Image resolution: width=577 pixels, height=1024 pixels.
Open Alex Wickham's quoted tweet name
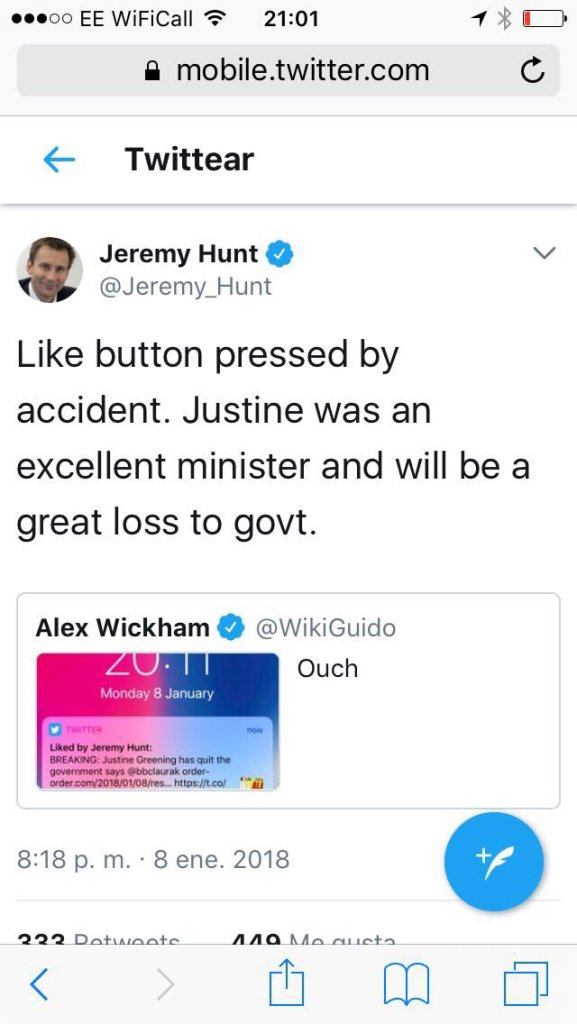(122, 628)
